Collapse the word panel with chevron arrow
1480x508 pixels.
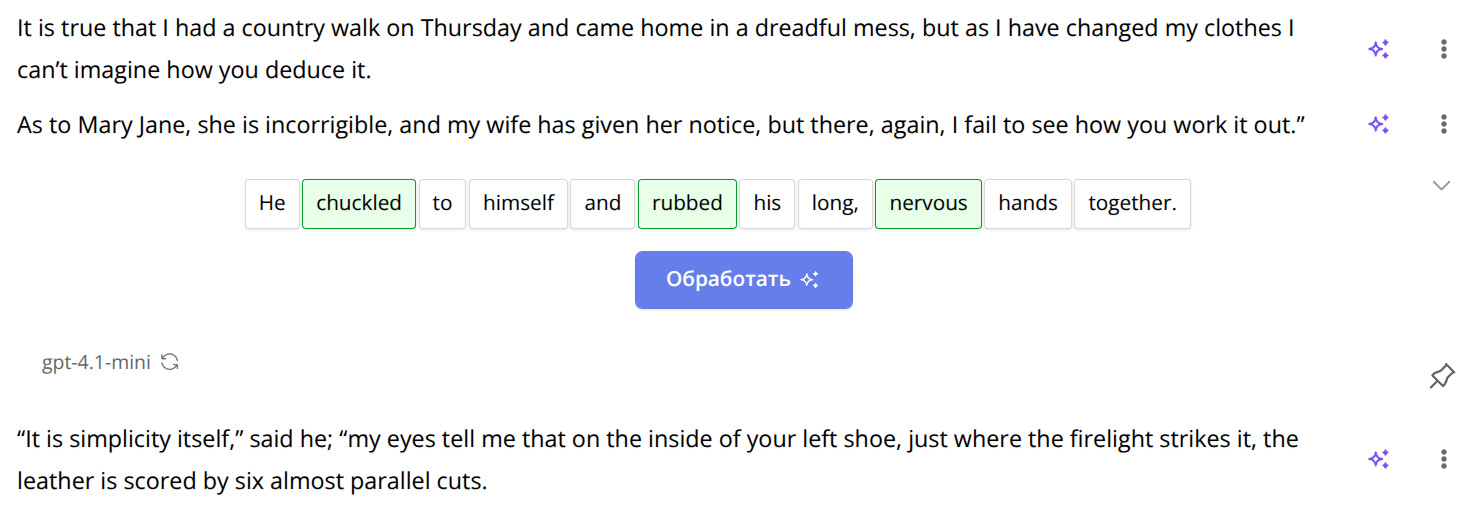click(x=1441, y=185)
